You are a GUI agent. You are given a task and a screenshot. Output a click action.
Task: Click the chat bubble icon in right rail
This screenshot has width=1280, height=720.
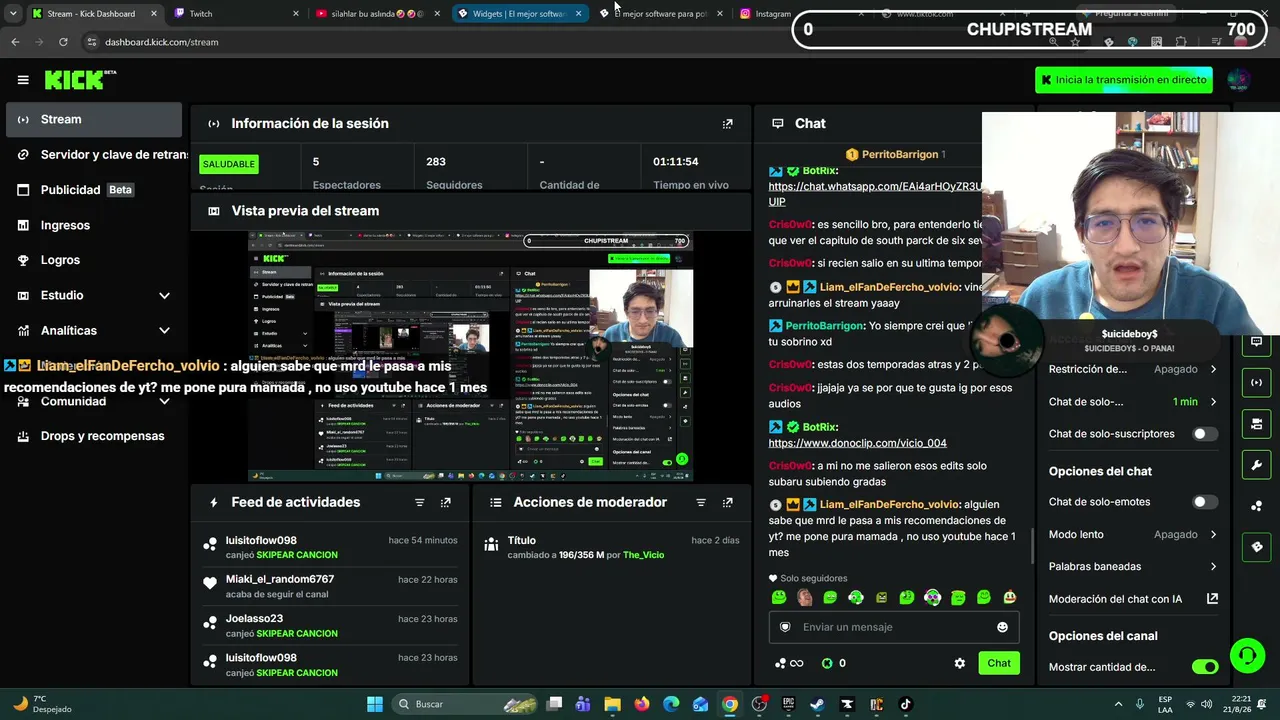click(1257, 342)
